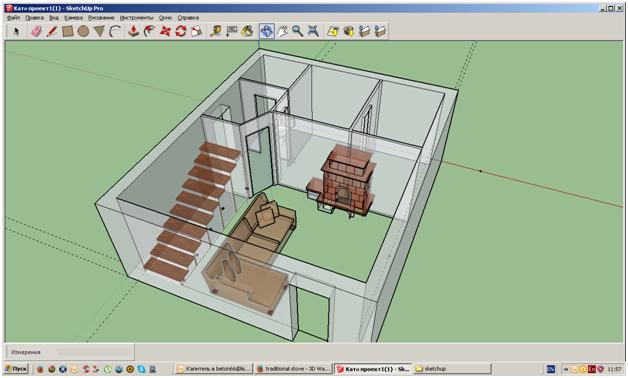The height and width of the screenshot is (378, 628).
Task: Select the red Move tool
Action: click(165, 31)
